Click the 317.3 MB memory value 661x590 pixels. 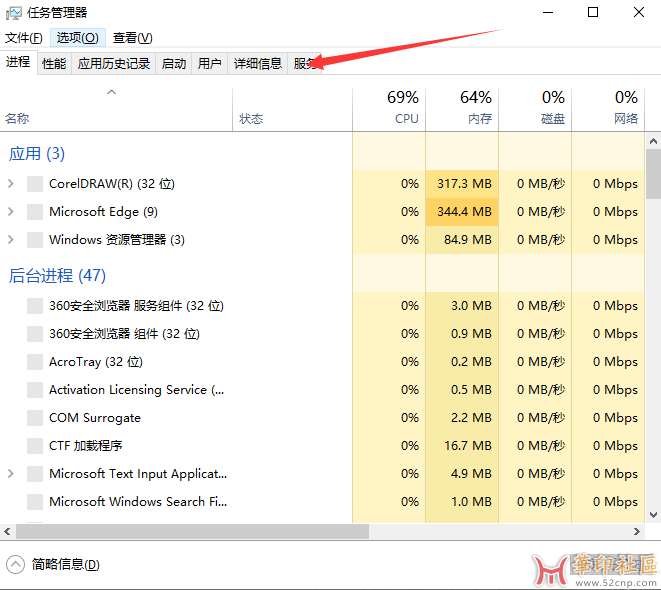[x=464, y=184]
